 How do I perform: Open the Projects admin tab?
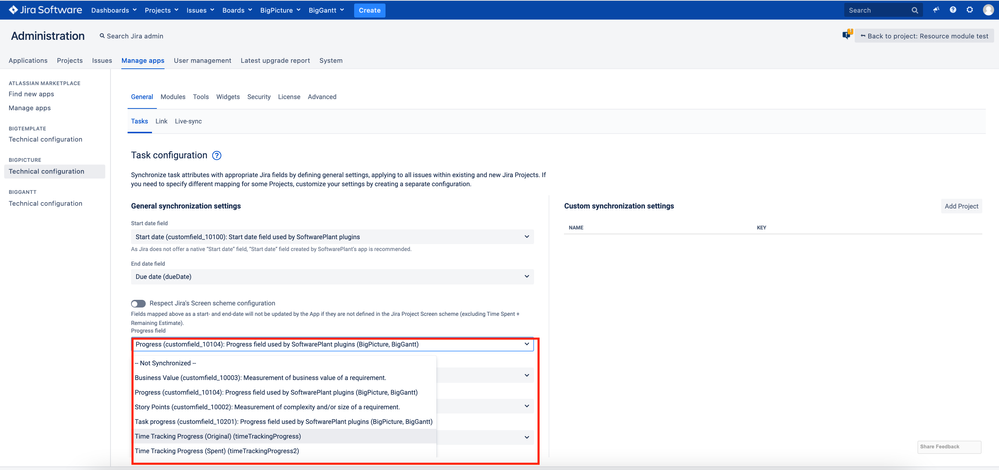point(69,61)
